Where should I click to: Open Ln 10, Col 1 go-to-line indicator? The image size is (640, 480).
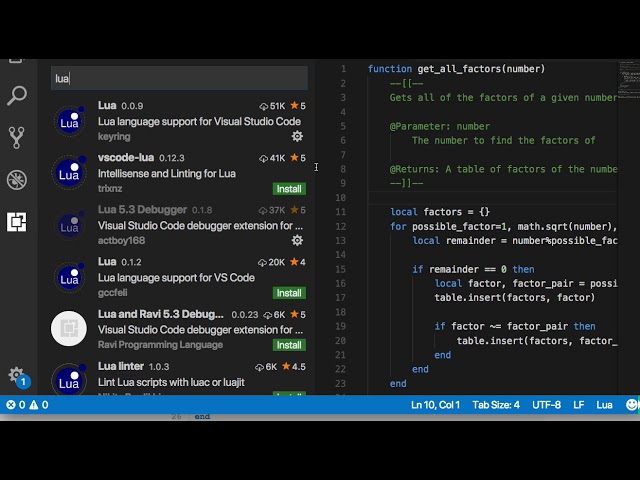[x=435, y=405]
